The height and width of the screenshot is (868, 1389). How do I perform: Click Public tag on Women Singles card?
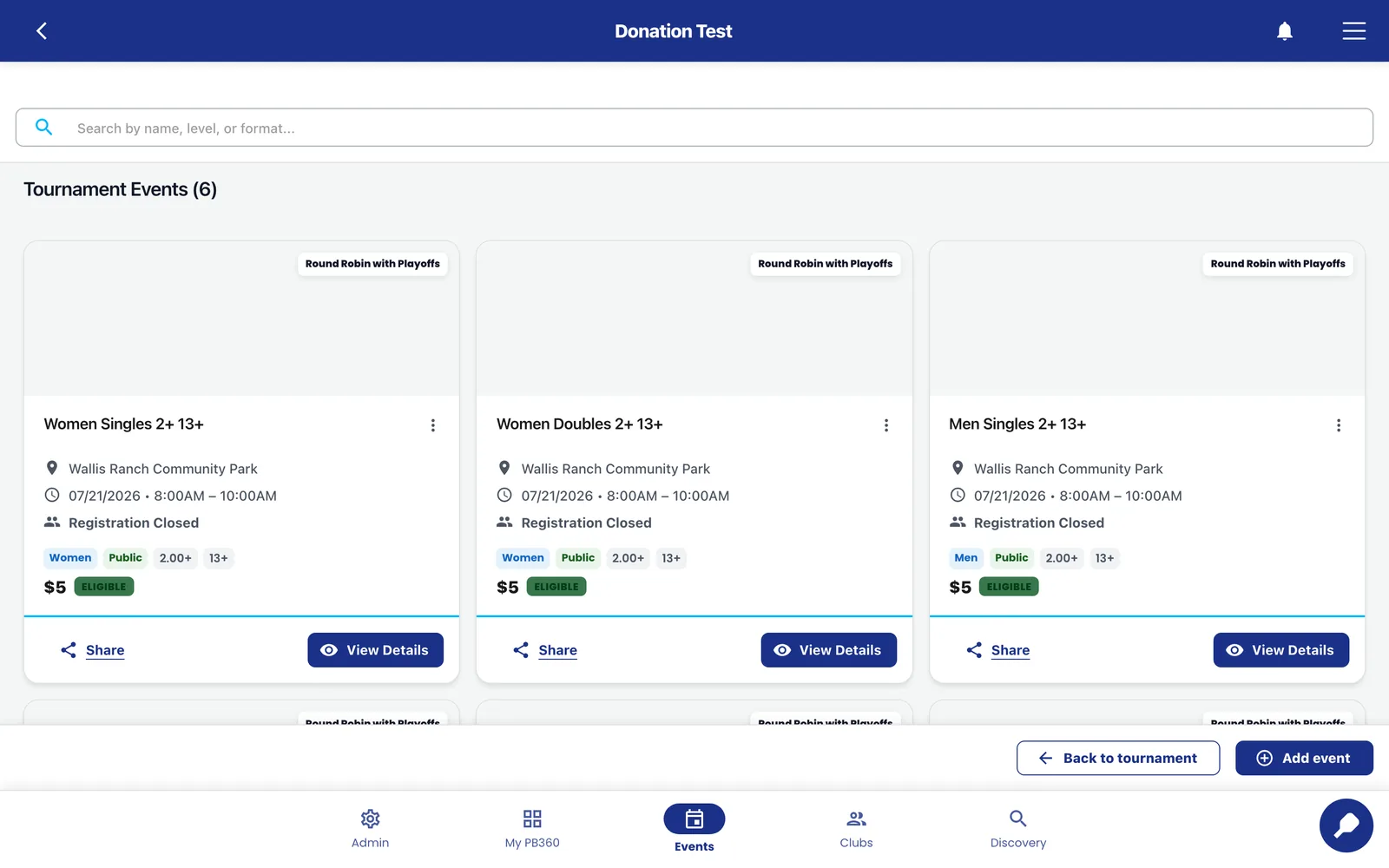[125, 558]
